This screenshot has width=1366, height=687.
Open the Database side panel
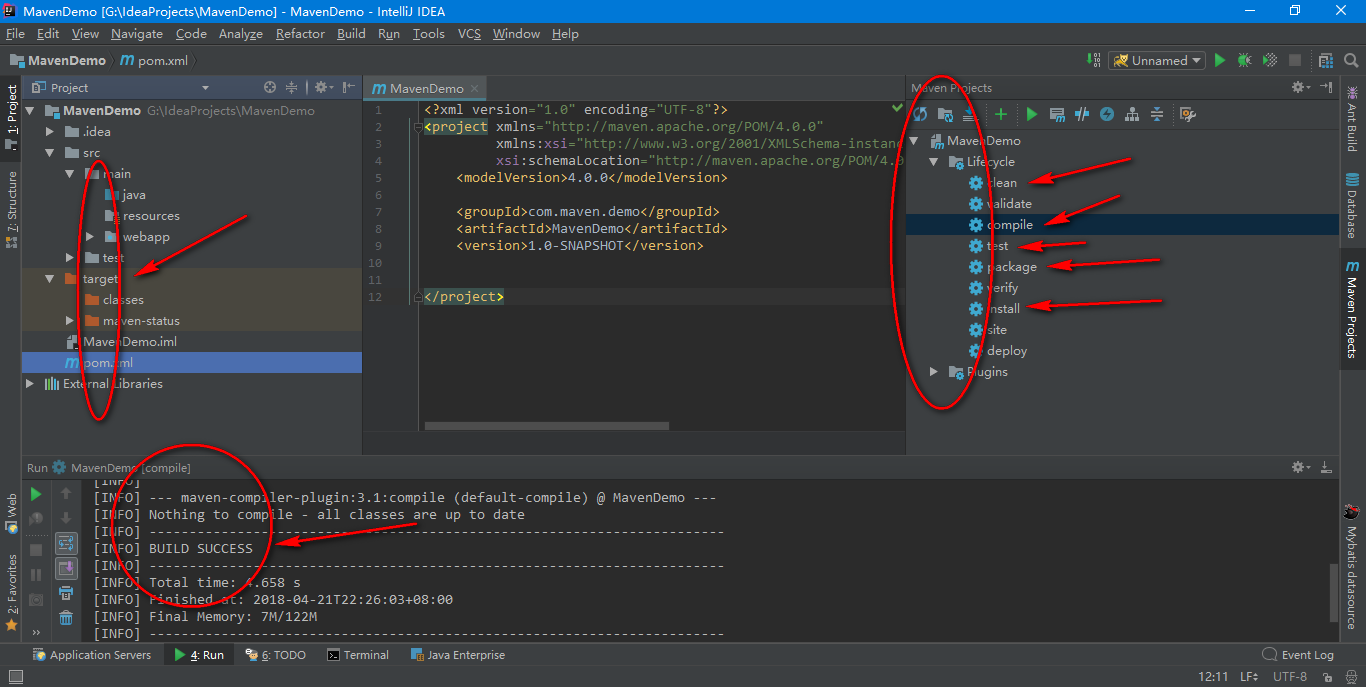pos(1352,205)
